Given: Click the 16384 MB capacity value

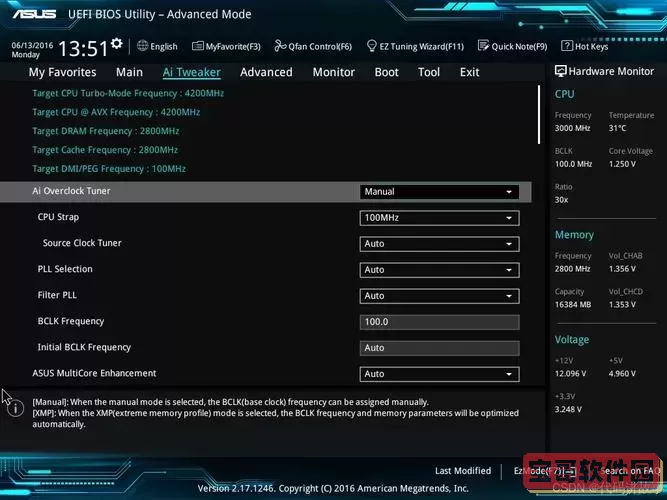Looking at the screenshot, I should pyautogui.click(x=573, y=304).
